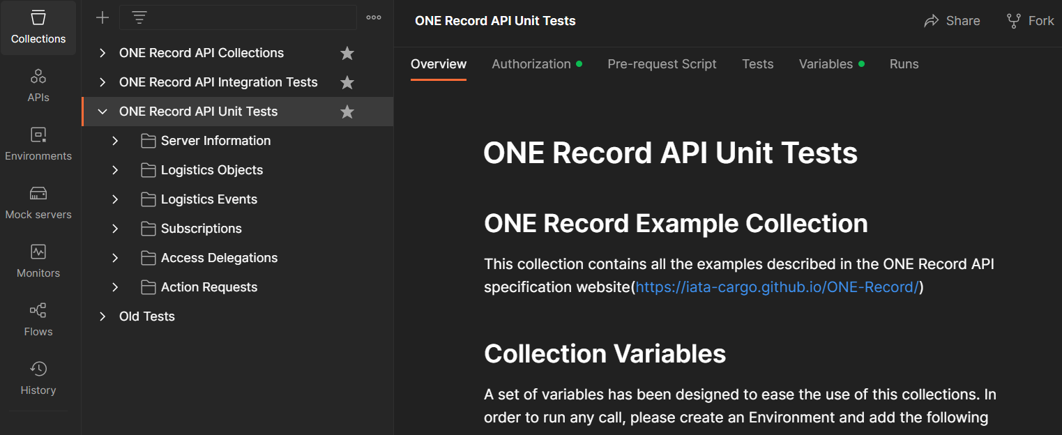1062x435 pixels.
Task: Open Mock servers in the sidebar
Action: coord(39,203)
